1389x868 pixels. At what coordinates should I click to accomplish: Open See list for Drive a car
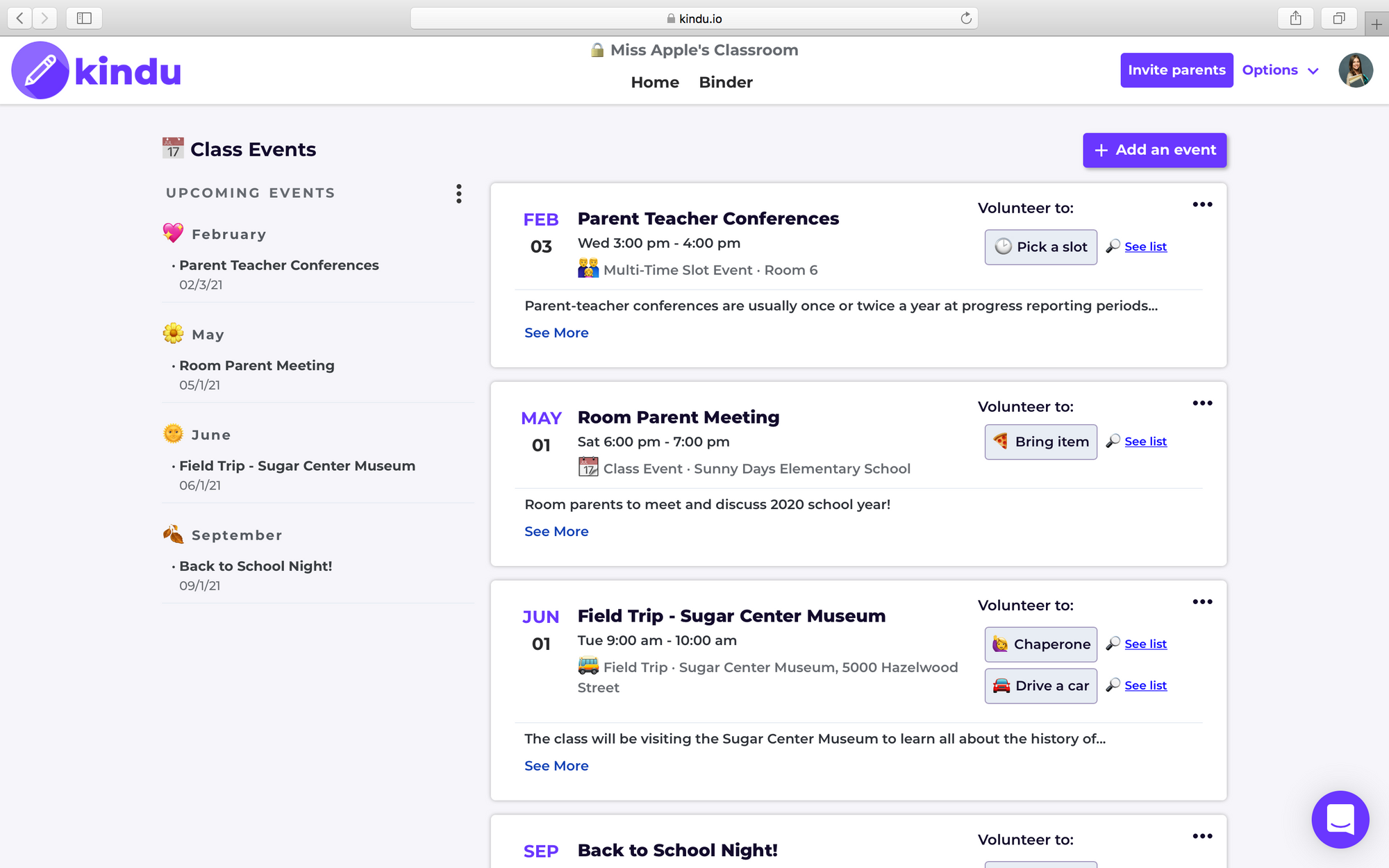click(1145, 685)
